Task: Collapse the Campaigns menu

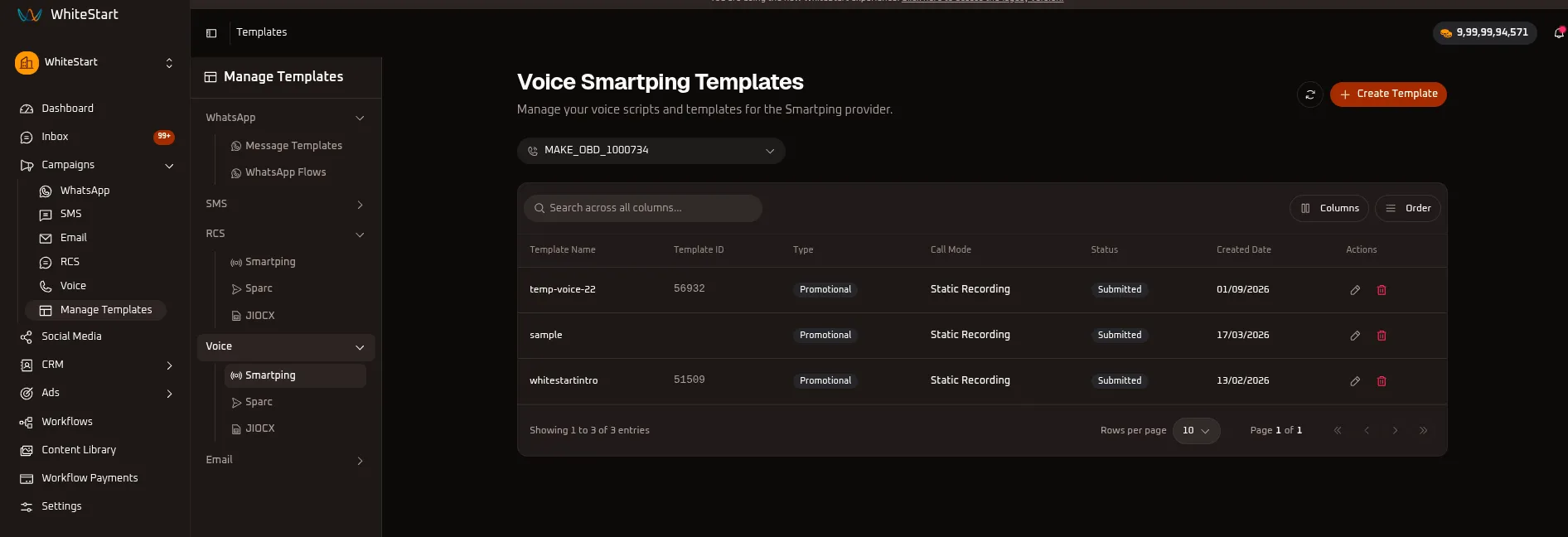Action: pos(169,166)
